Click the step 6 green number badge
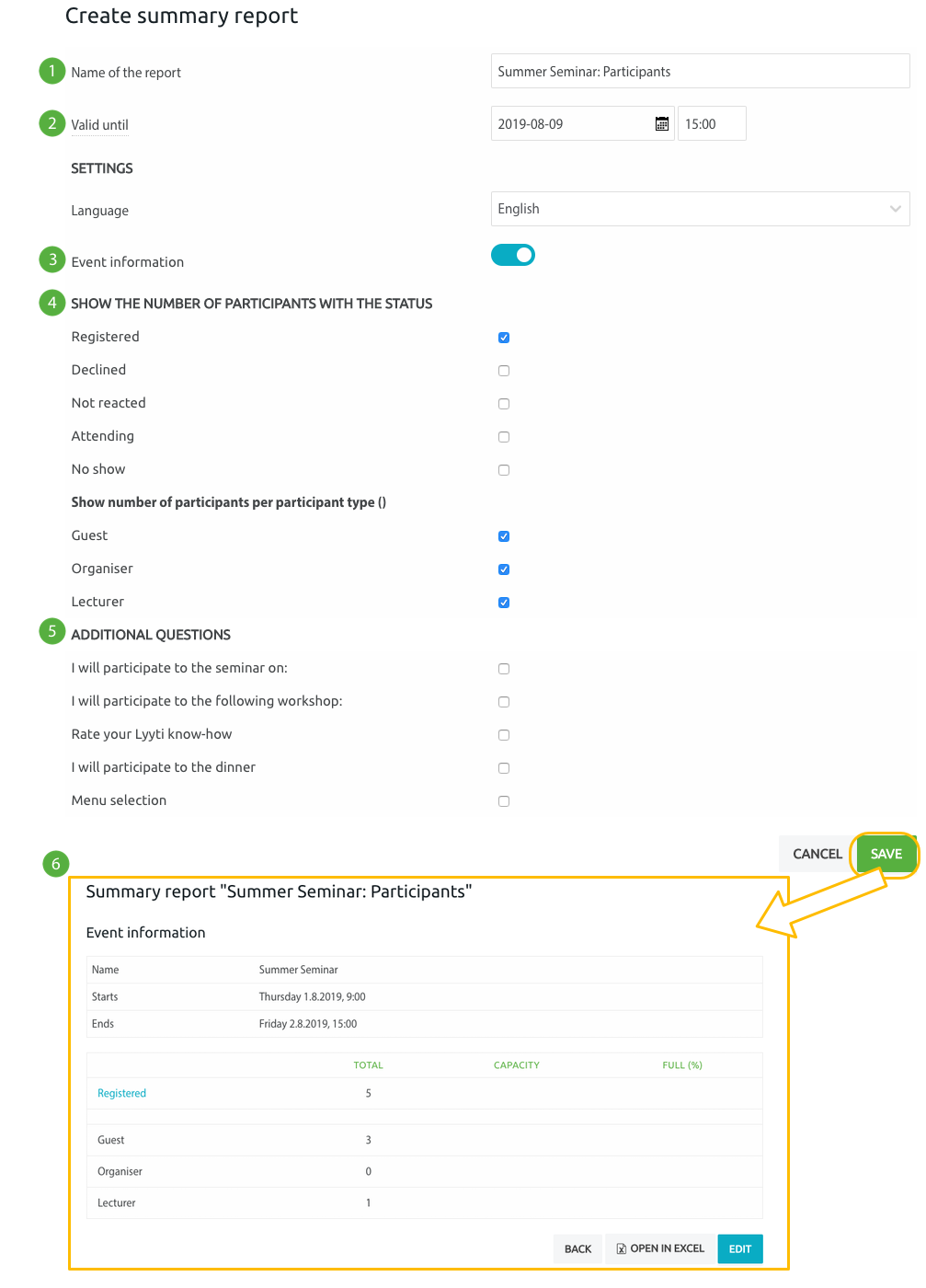This screenshot has width=926, height=1288. pyautogui.click(x=56, y=864)
